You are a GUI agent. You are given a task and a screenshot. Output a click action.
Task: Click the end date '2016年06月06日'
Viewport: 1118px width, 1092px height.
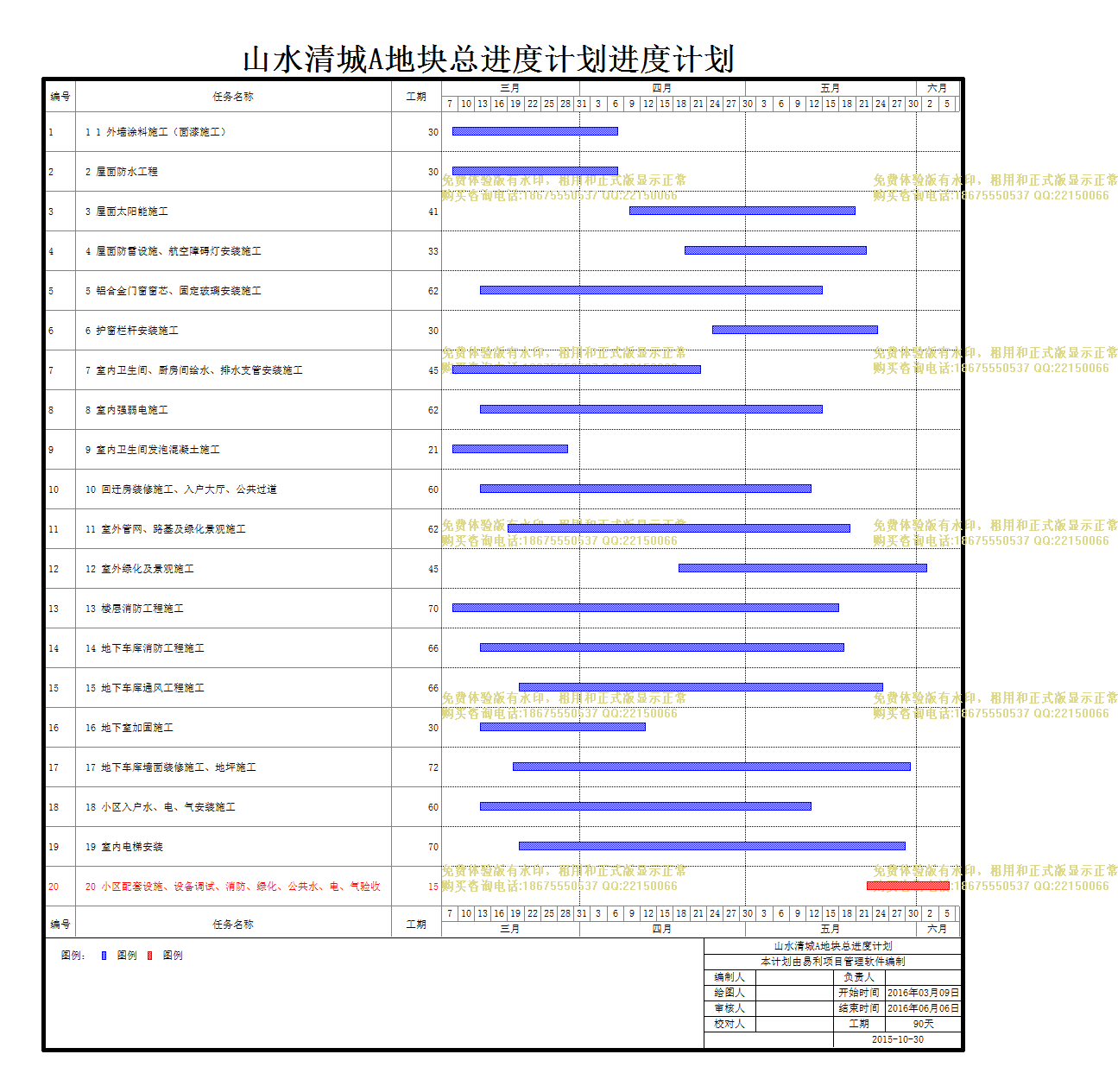coord(923,1008)
